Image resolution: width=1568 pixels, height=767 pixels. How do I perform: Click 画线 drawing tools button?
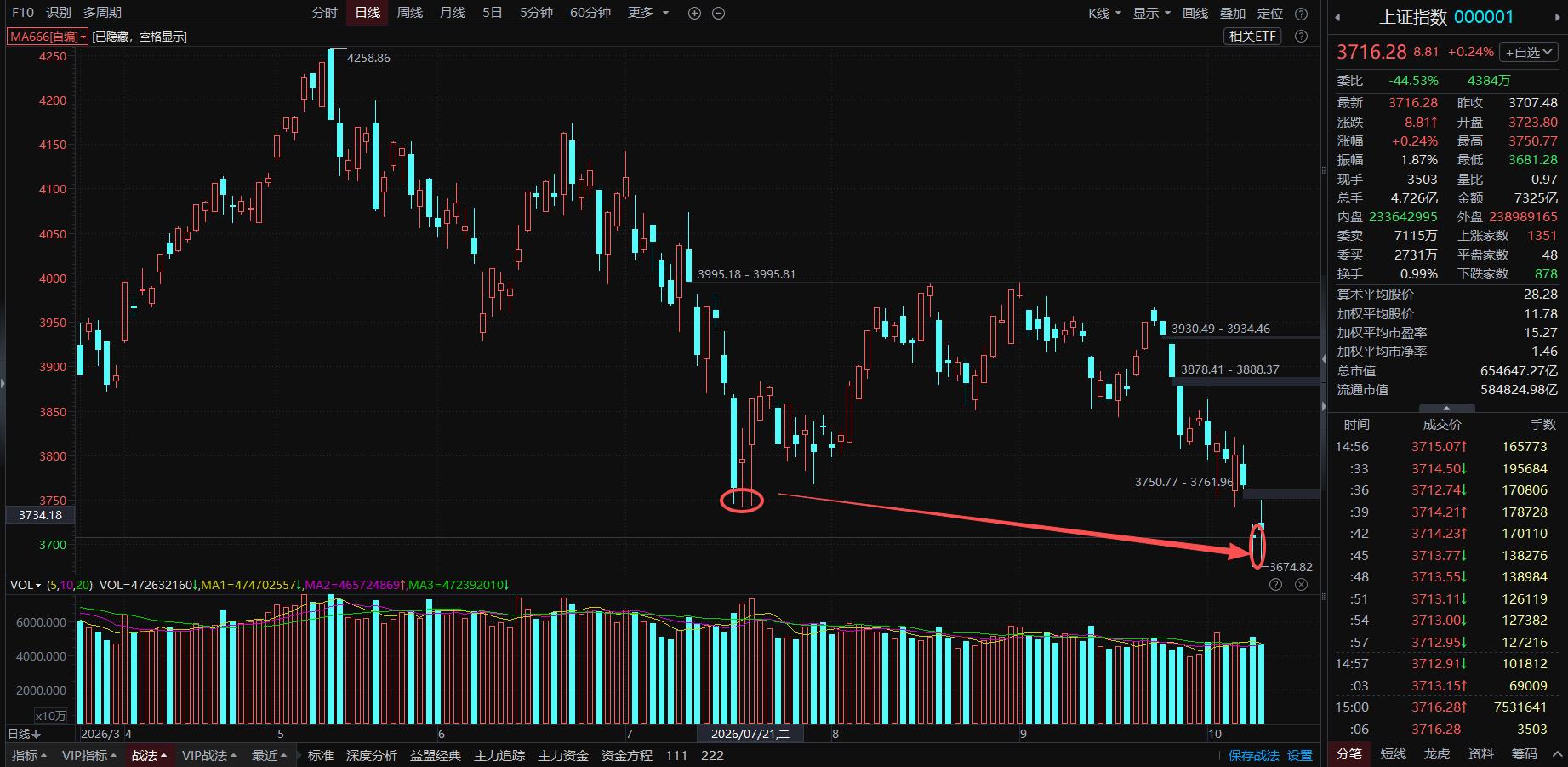click(1195, 13)
